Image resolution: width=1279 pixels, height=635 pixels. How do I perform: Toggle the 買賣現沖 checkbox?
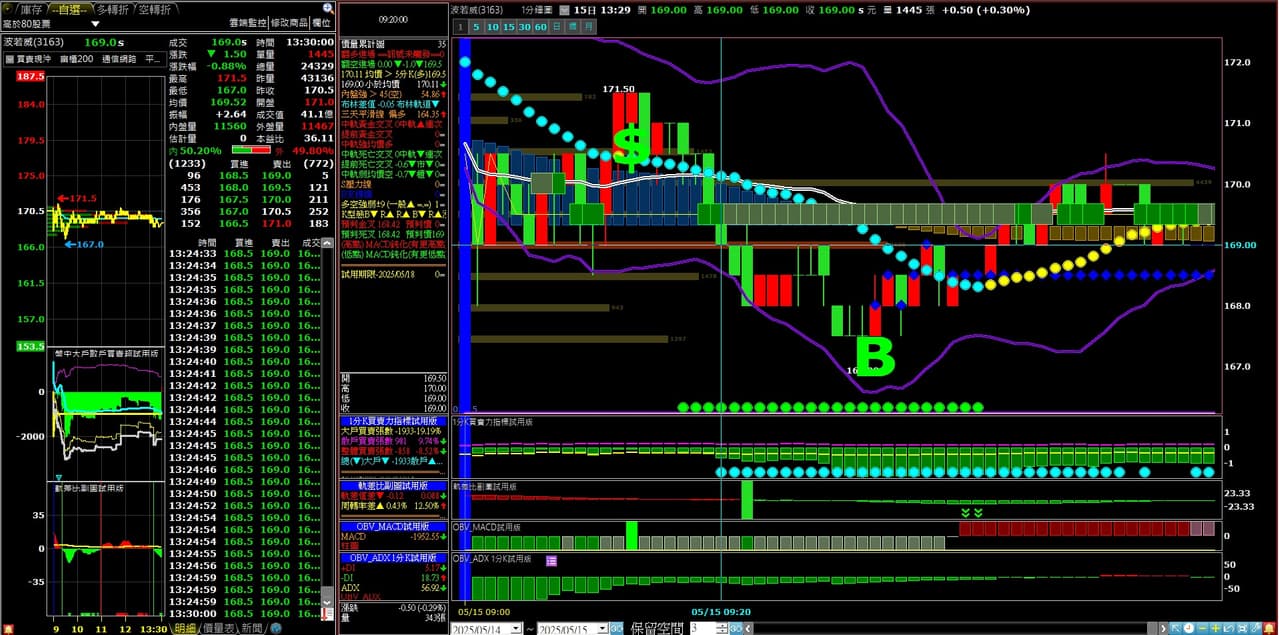pyautogui.click(x=10, y=59)
